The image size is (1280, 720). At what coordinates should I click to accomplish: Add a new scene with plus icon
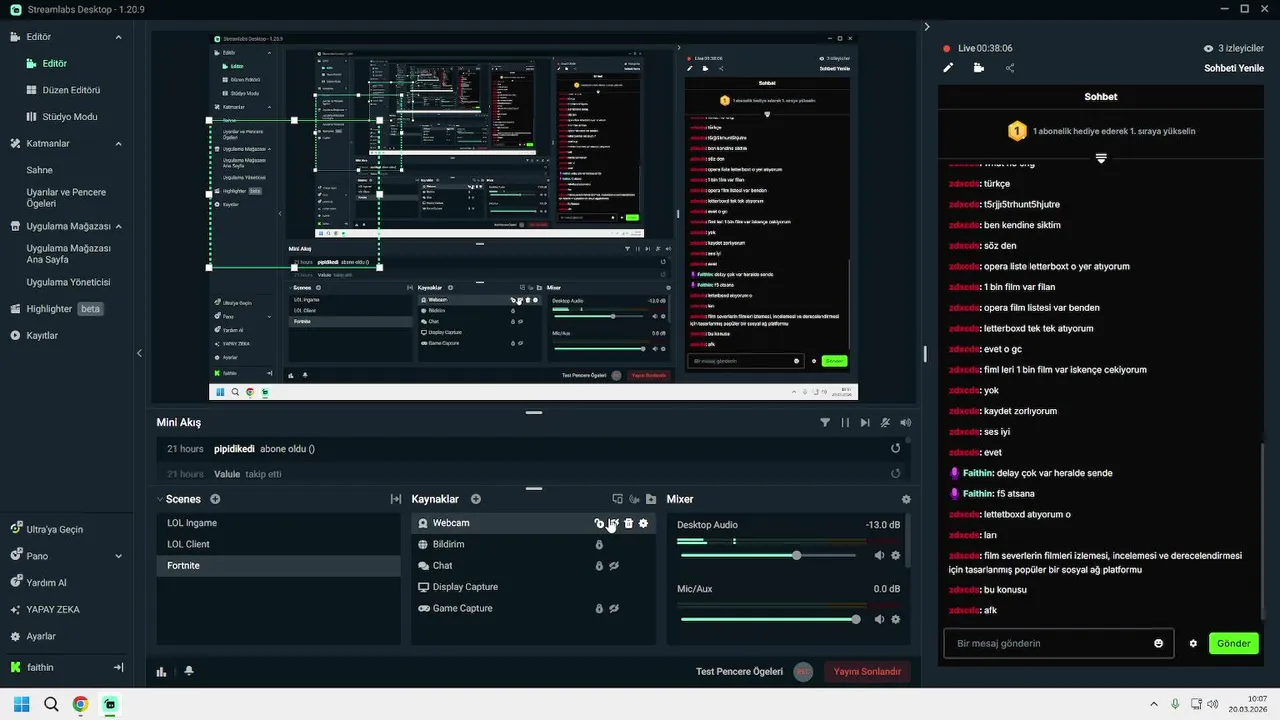(215, 499)
